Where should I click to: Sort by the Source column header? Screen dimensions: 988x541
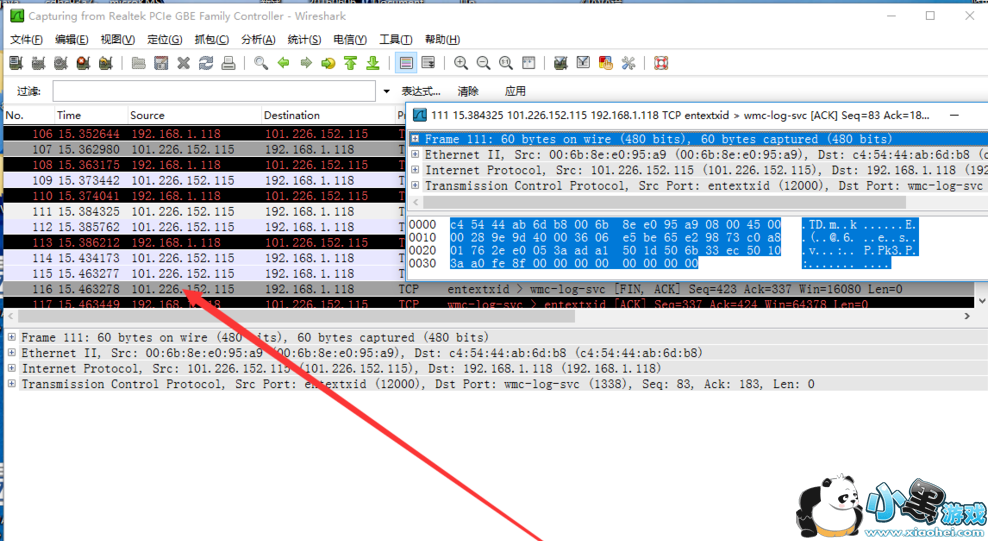point(195,115)
